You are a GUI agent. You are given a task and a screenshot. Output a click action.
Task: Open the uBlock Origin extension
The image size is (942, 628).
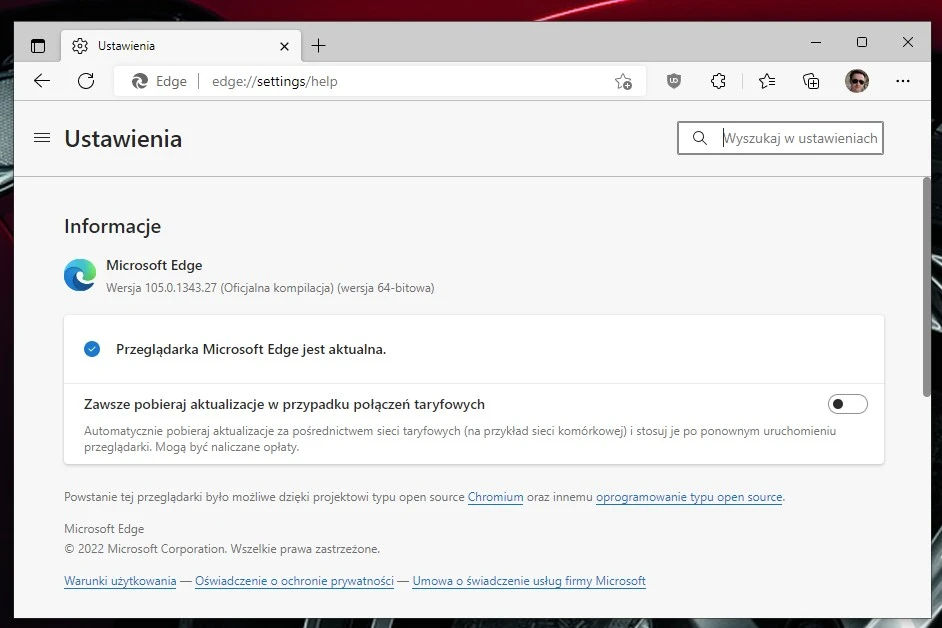(x=673, y=81)
